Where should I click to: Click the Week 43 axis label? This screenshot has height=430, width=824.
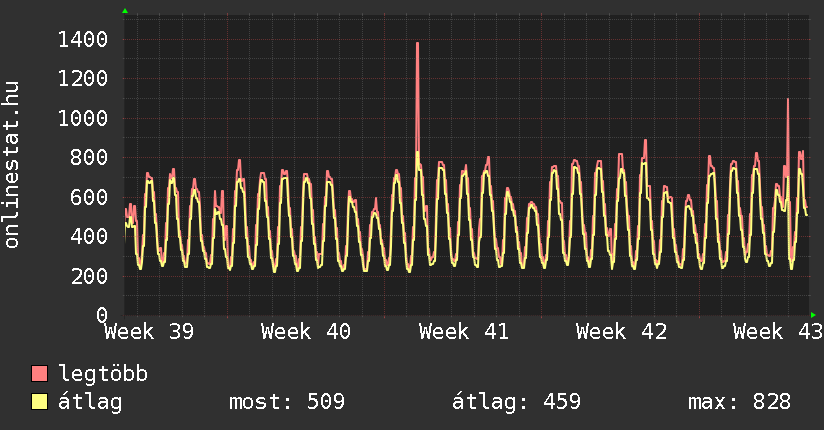[778, 332]
